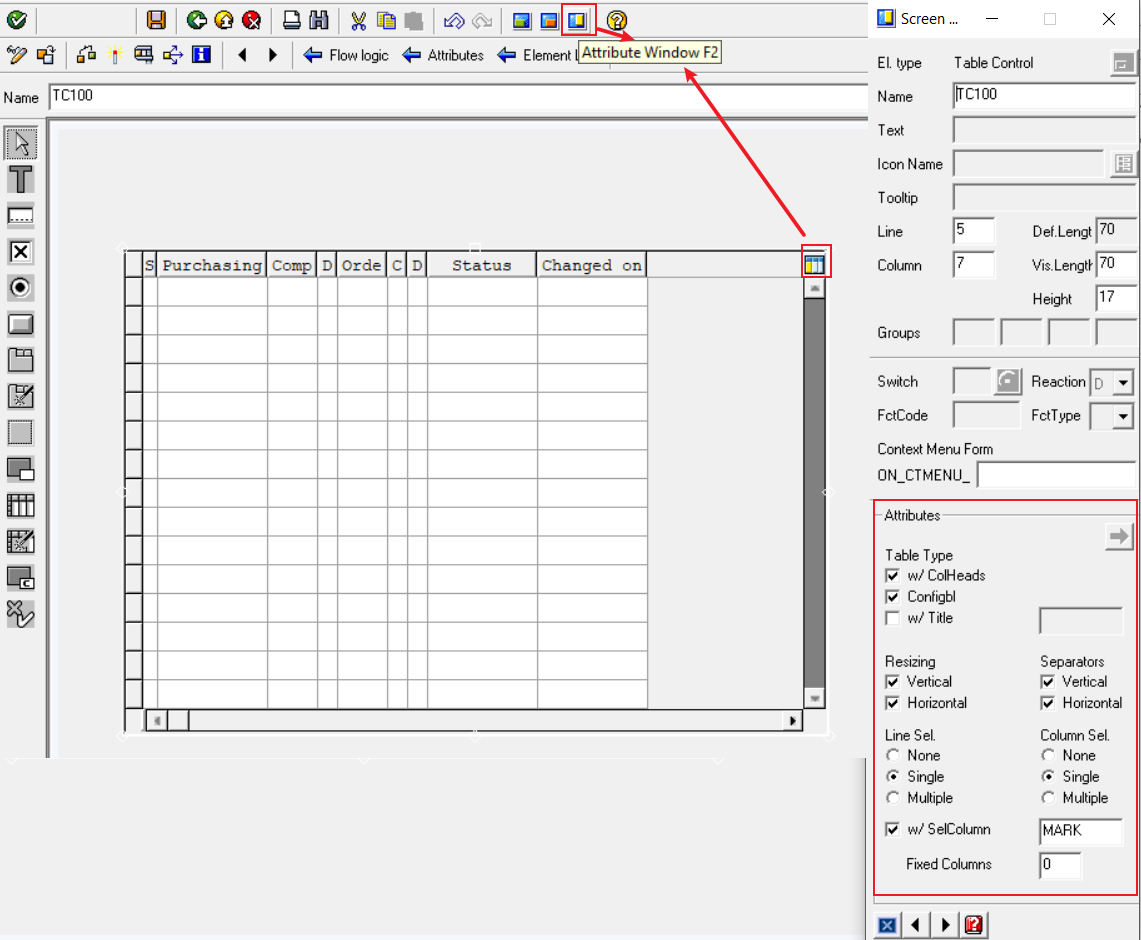Click table settings icon in table corner

click(x=814, y=264)
